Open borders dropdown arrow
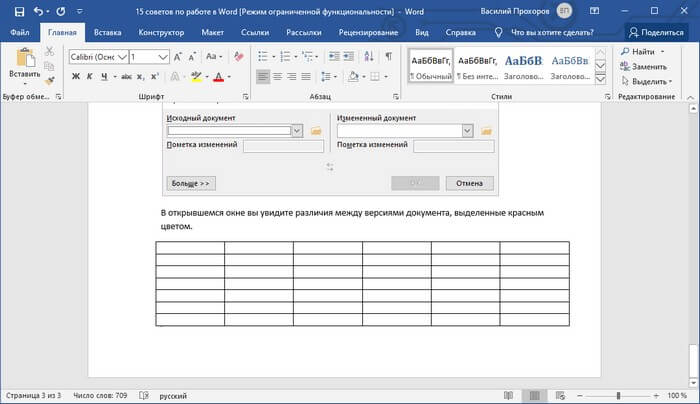 point(386,77)
